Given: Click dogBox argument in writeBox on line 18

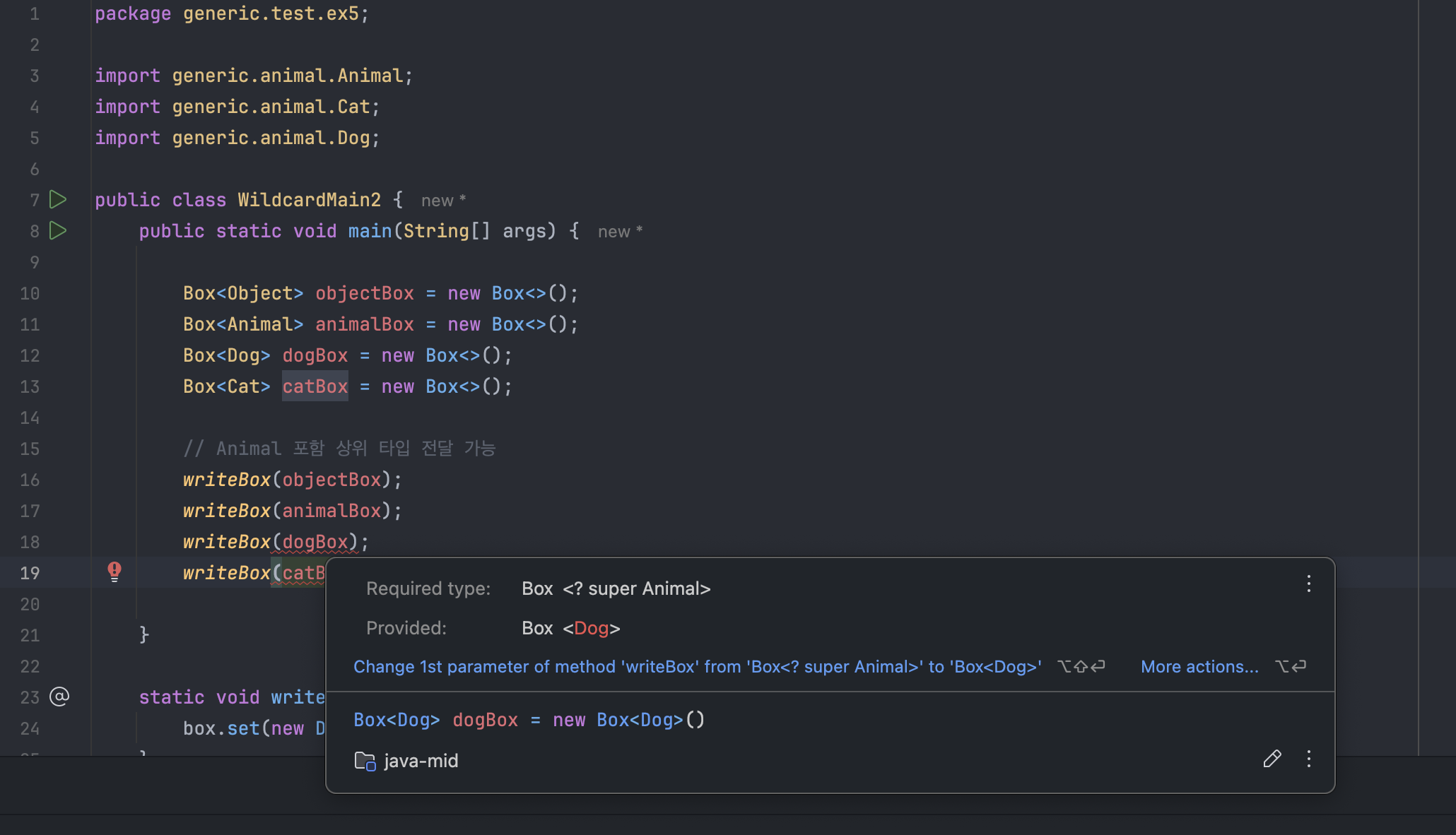Looking at the screenshot, I should (315, 542).
